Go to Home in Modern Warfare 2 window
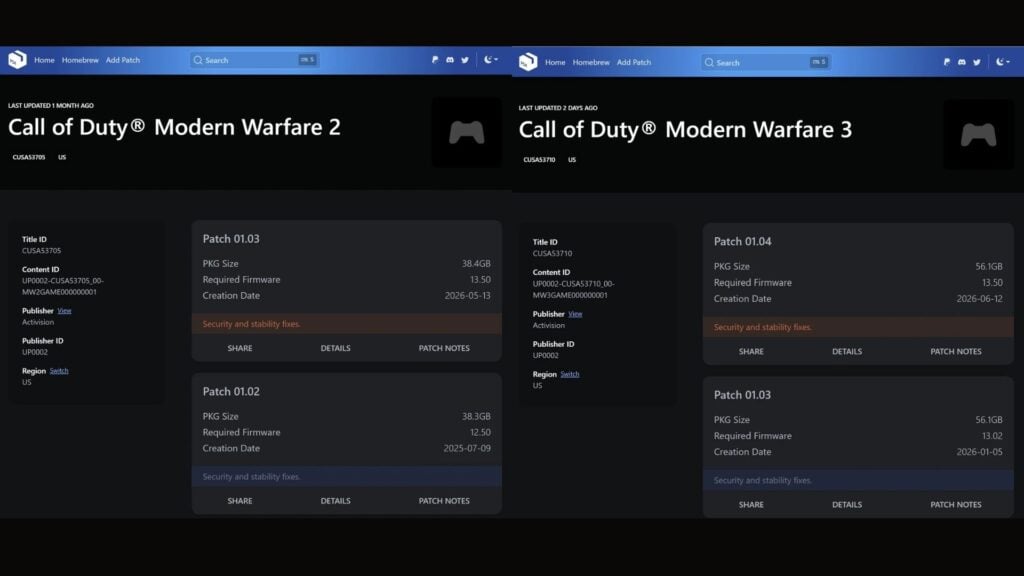This screenshot has width=1024, height=576. coord(44,60)
